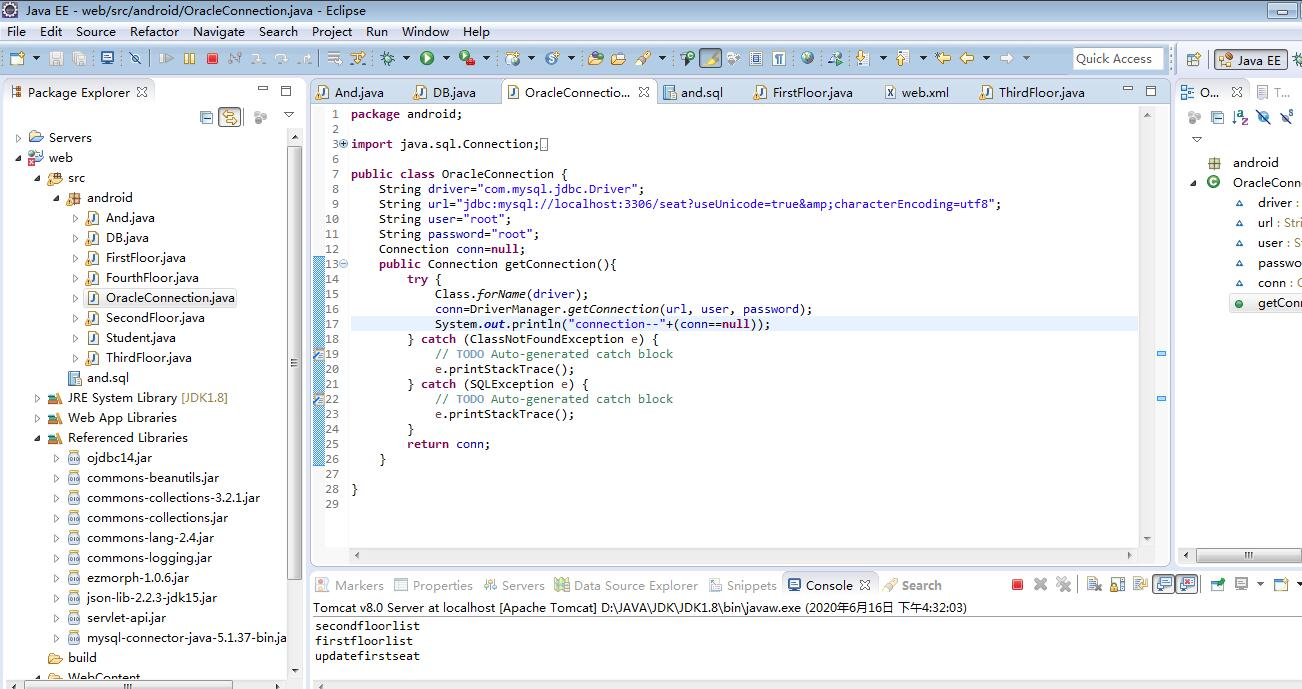Screen dimensions: 1302x689
Task: Click the Collapse All icon in Package Explorer
Action: 207,117
